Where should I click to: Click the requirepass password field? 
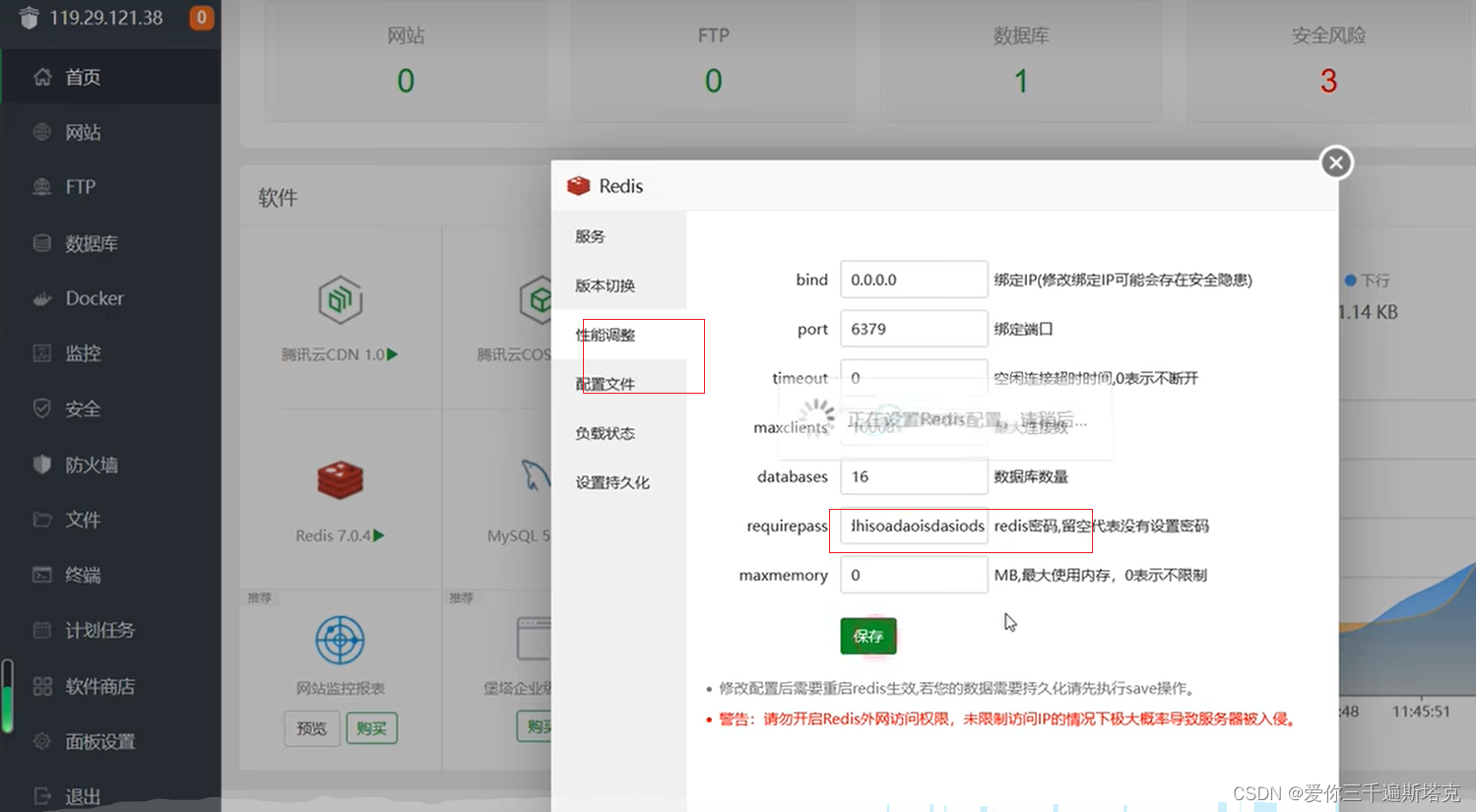coord(914,526)
